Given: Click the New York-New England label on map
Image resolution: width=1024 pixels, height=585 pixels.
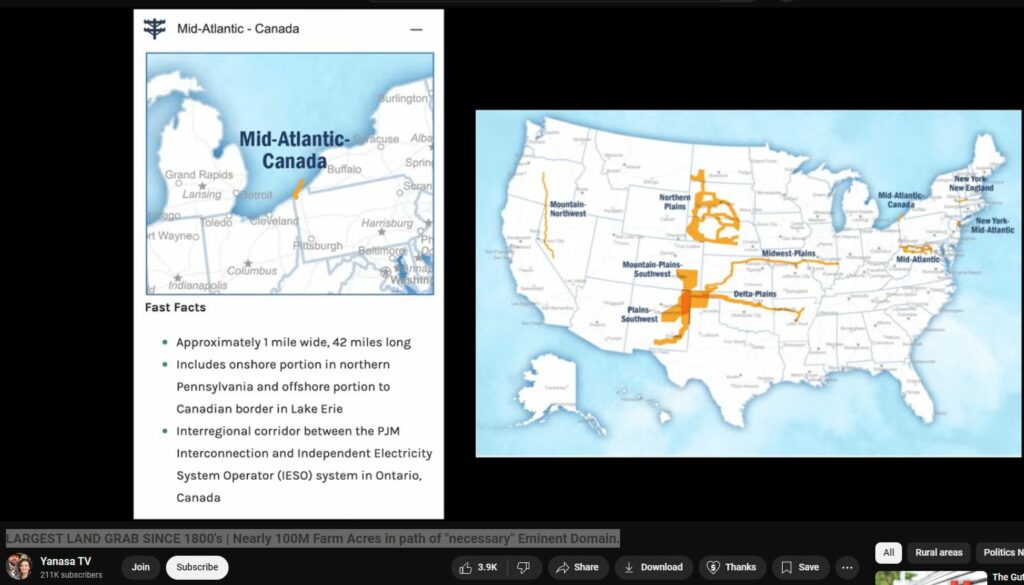Looking at the screenshot, I should 971,183.
